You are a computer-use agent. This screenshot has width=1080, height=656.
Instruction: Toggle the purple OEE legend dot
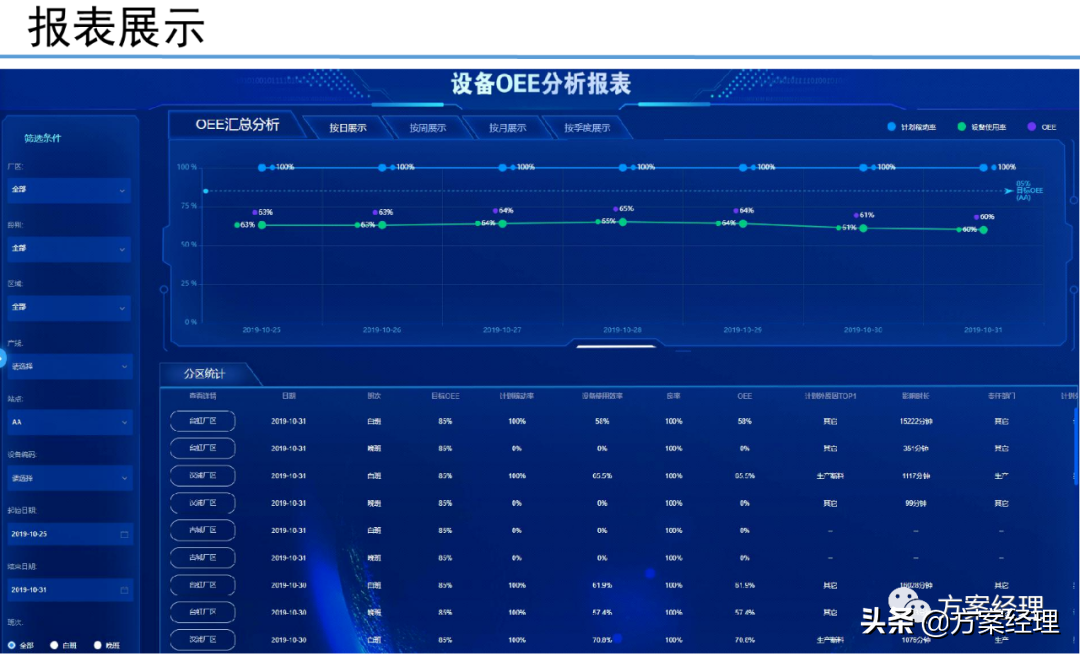pyautogui.click(x=1030, y=127)
